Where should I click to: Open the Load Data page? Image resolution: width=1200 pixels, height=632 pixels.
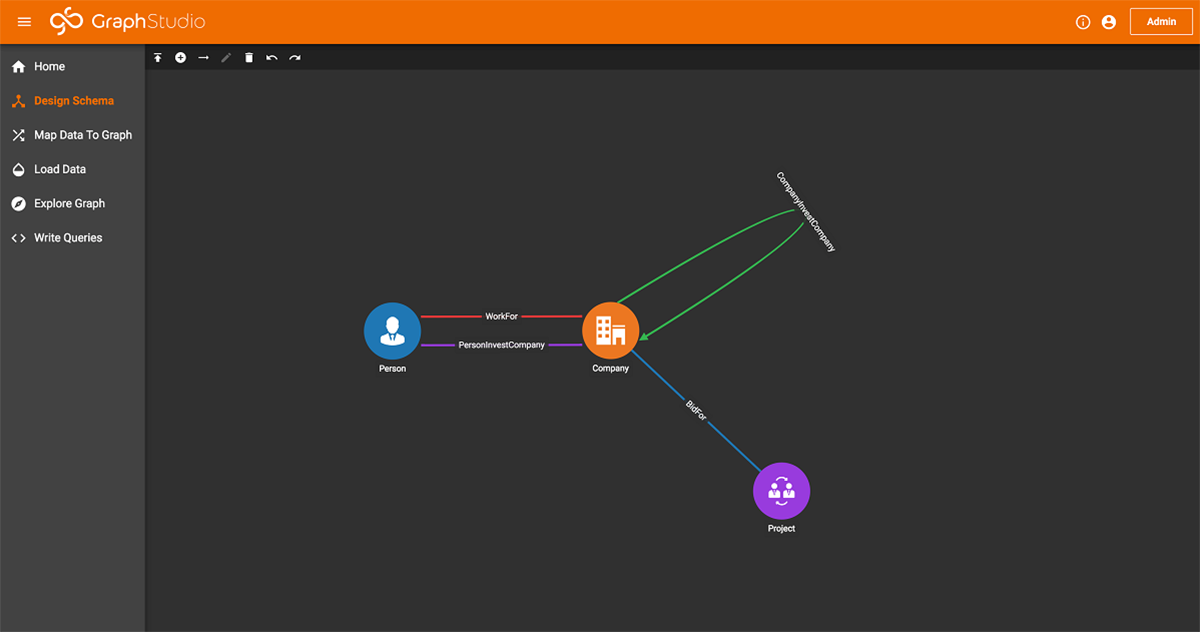(61, 169)
